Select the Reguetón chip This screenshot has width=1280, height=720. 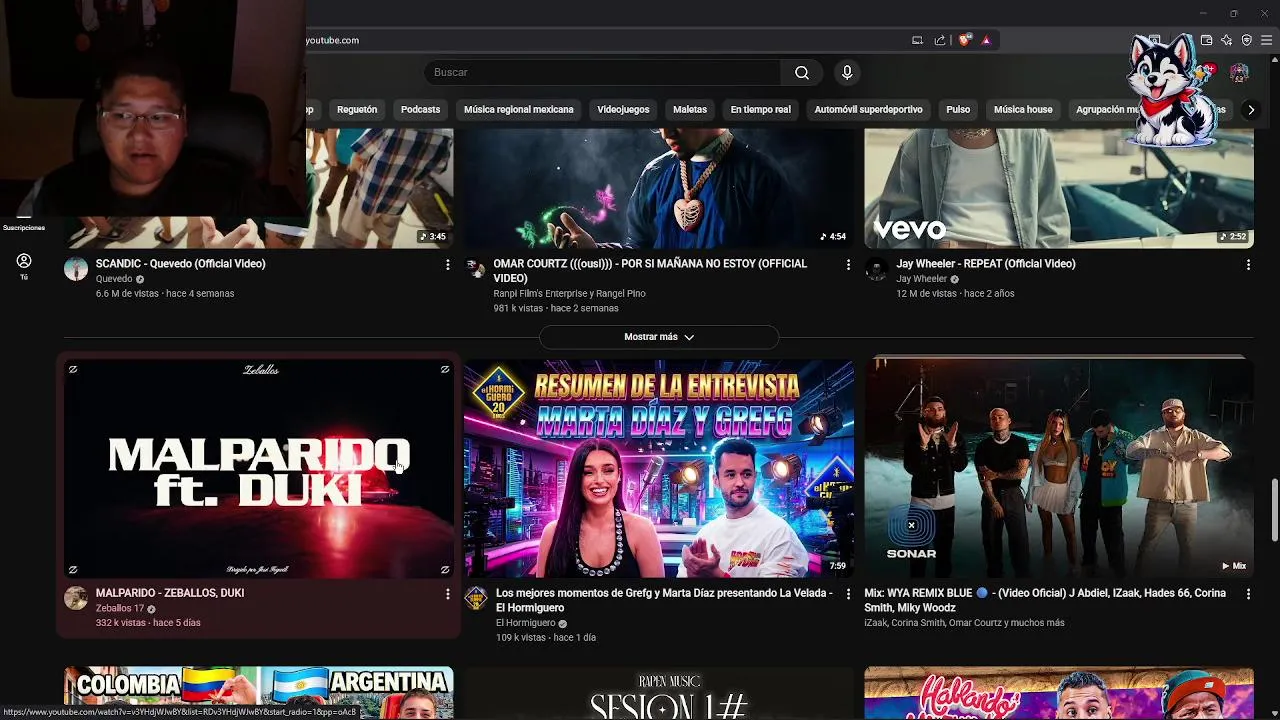pos(357,110)
